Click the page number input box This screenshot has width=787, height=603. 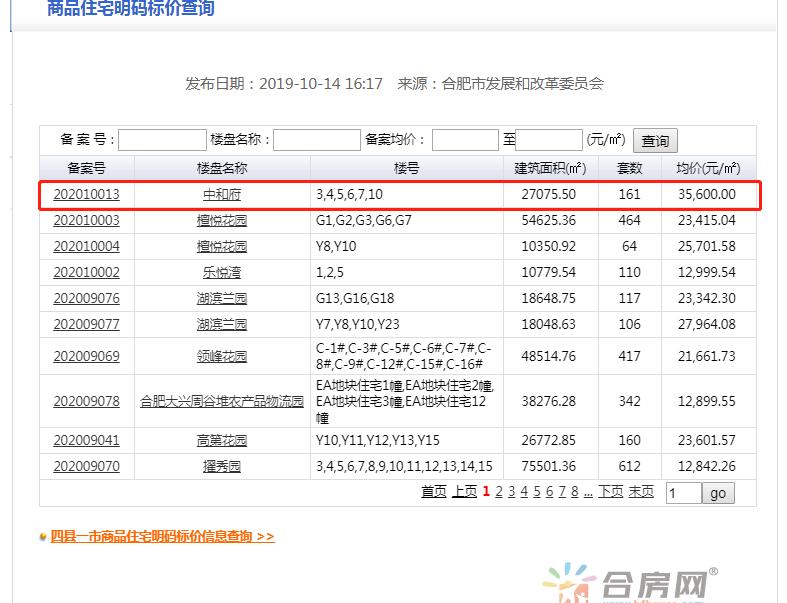coord(683,493)
